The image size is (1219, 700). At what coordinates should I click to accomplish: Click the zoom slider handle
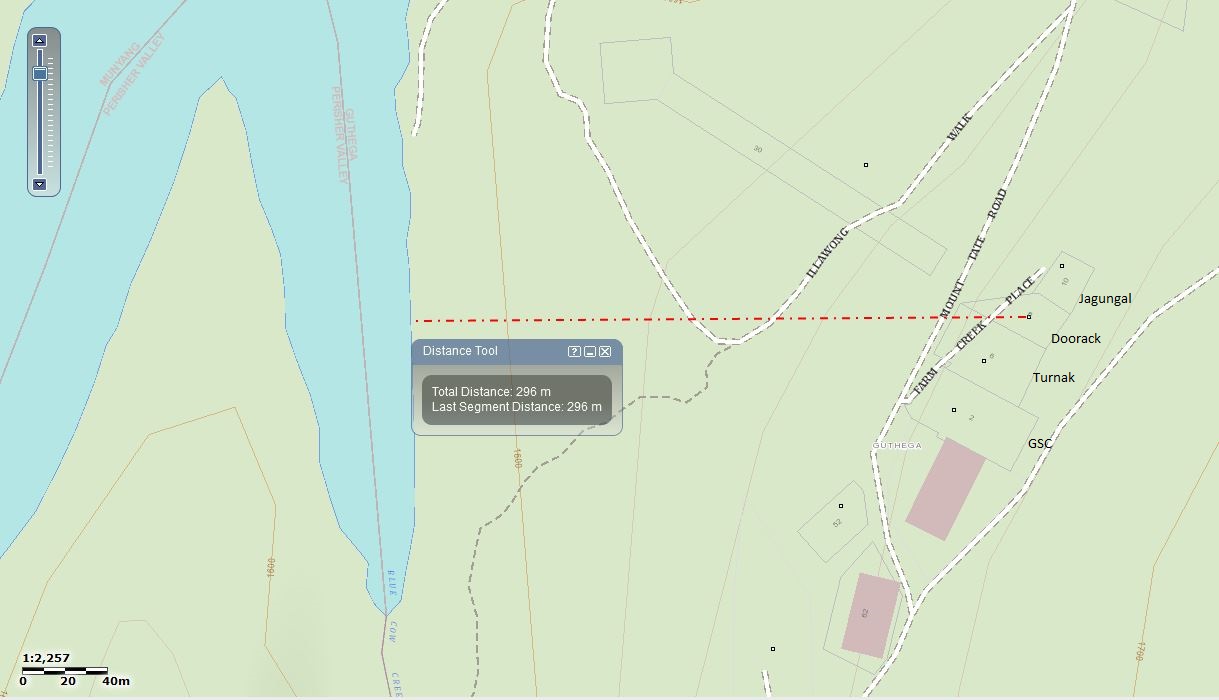(x=40, y=74)
